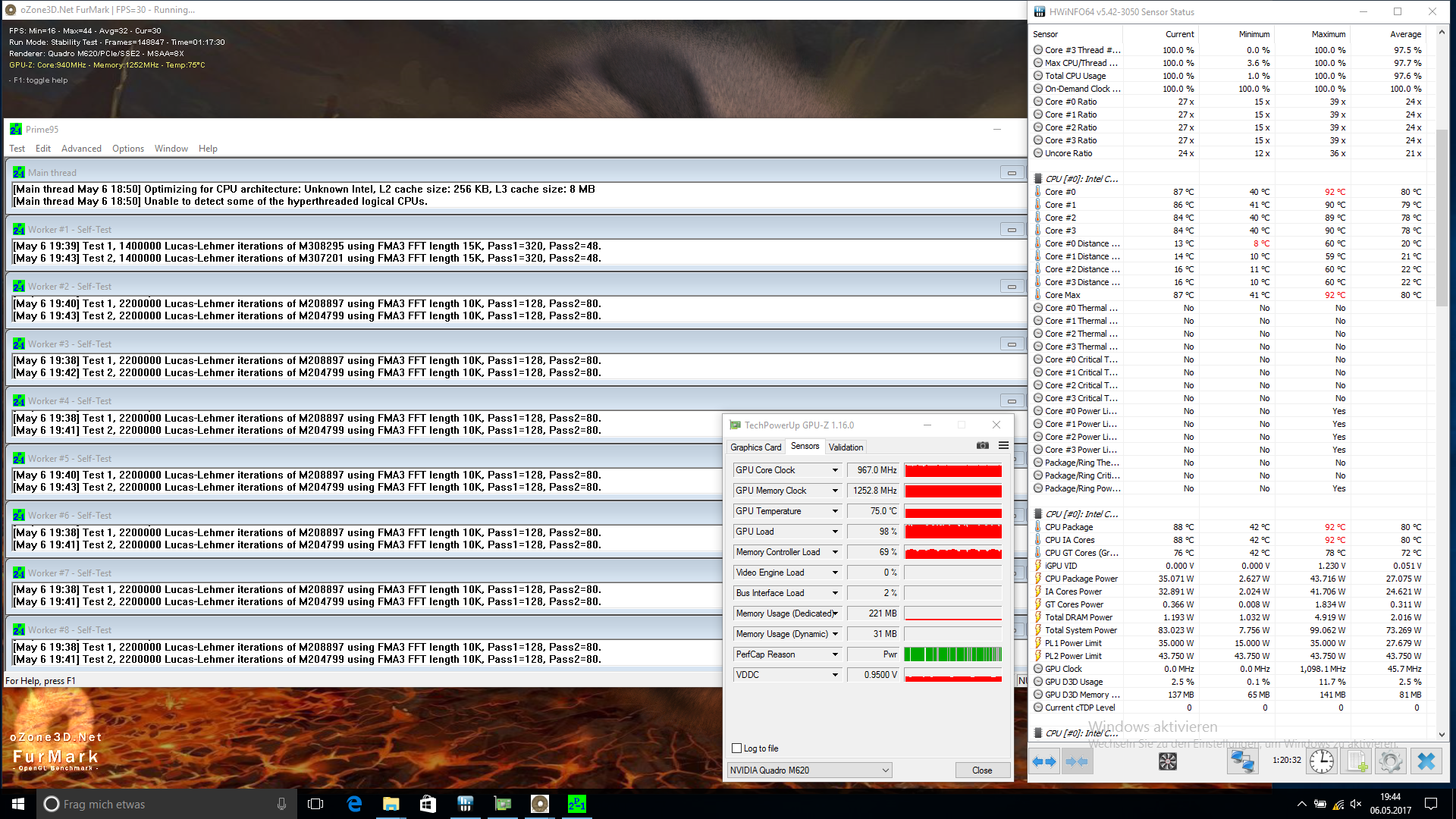Open HWiNFO remote network monitors icon
The image size is (1456, 819).
click(1242, 761)
